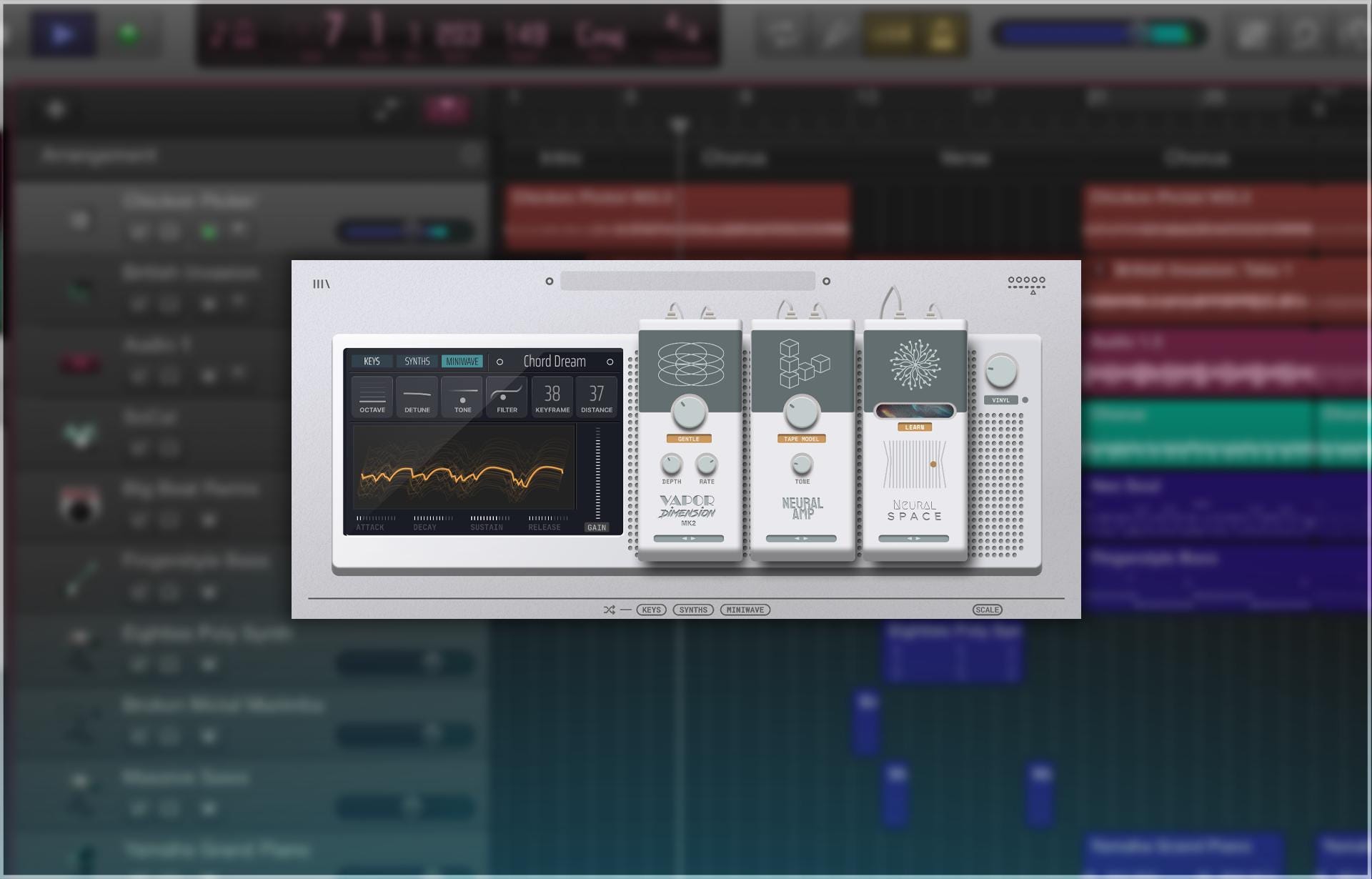The image size is (1372, 879).
Task: Toggle the Neural Space radial tree icon
Action: click(x=915, y=364)
